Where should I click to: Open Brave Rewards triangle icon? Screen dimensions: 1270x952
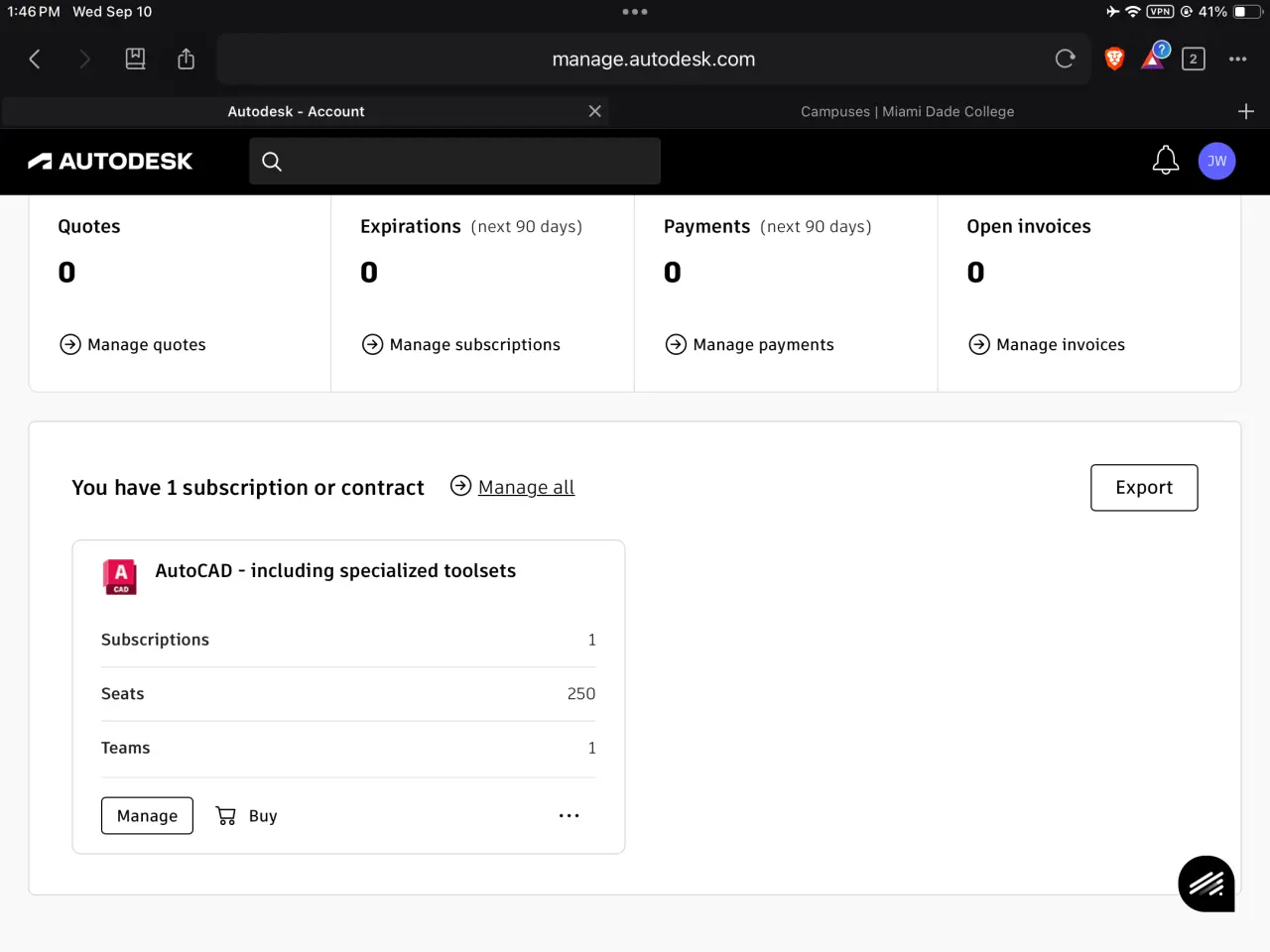tap(1154, 58)
